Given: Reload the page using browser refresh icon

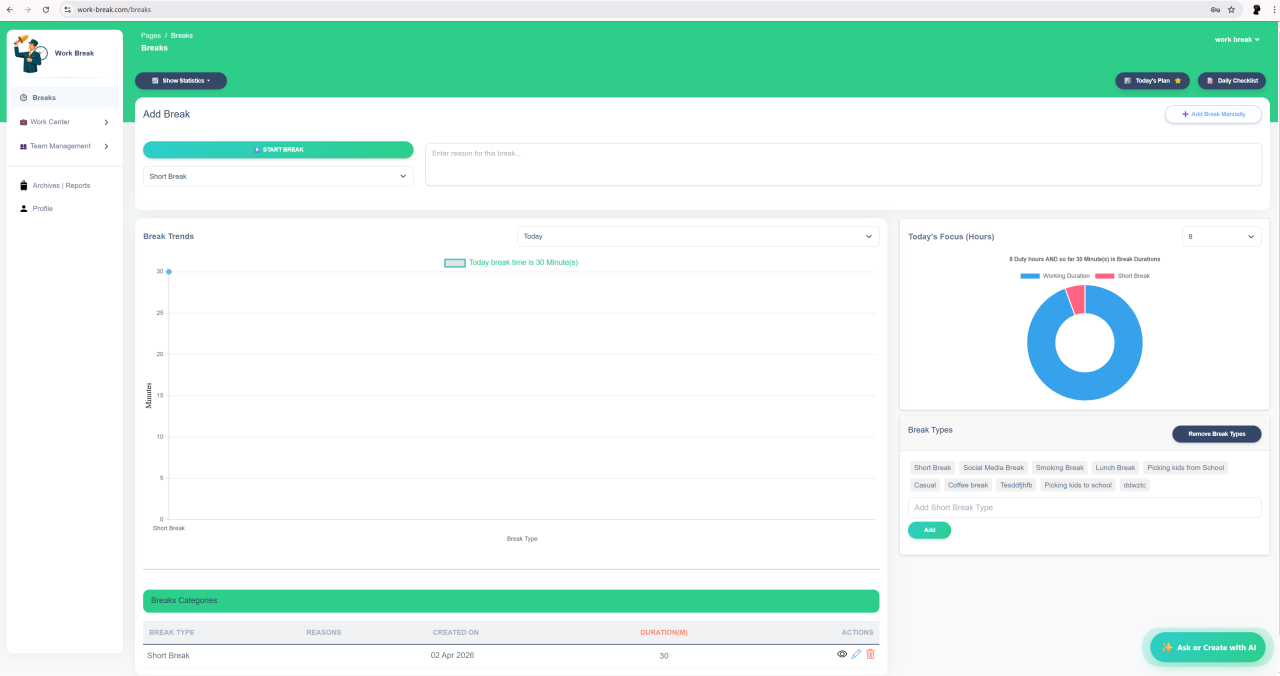Looking at the screenshot, I should 45,9.
